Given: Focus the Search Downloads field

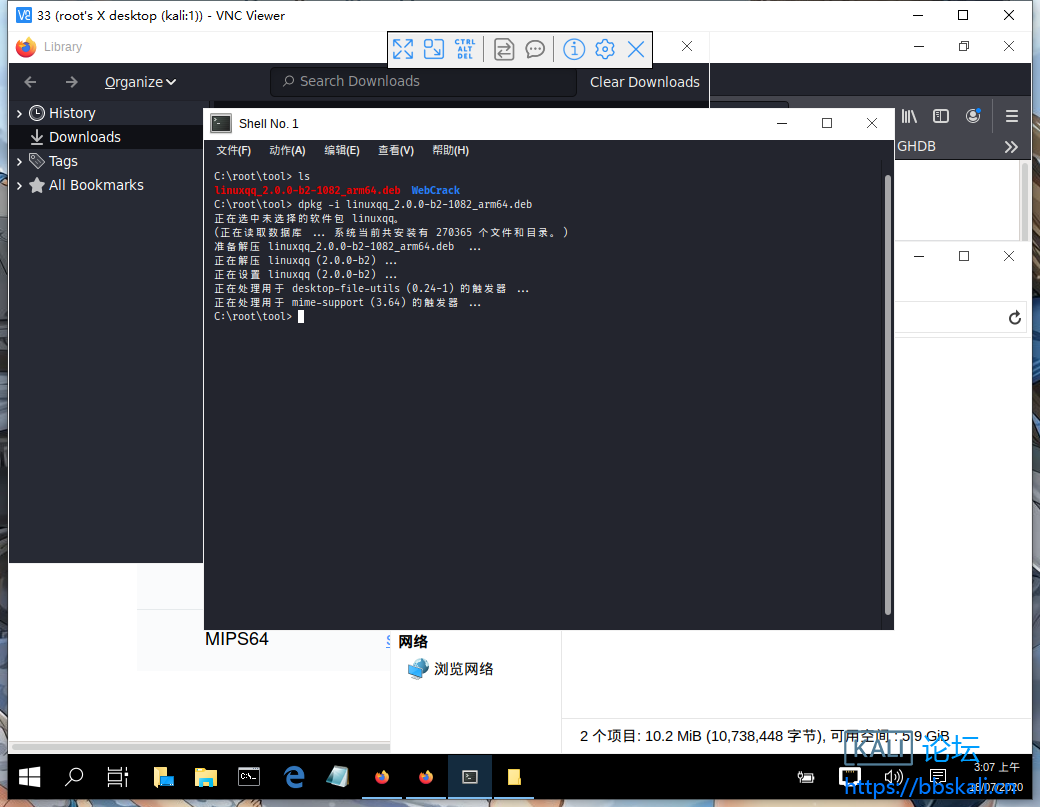Looking at the screenshot, I should (423, 82).
